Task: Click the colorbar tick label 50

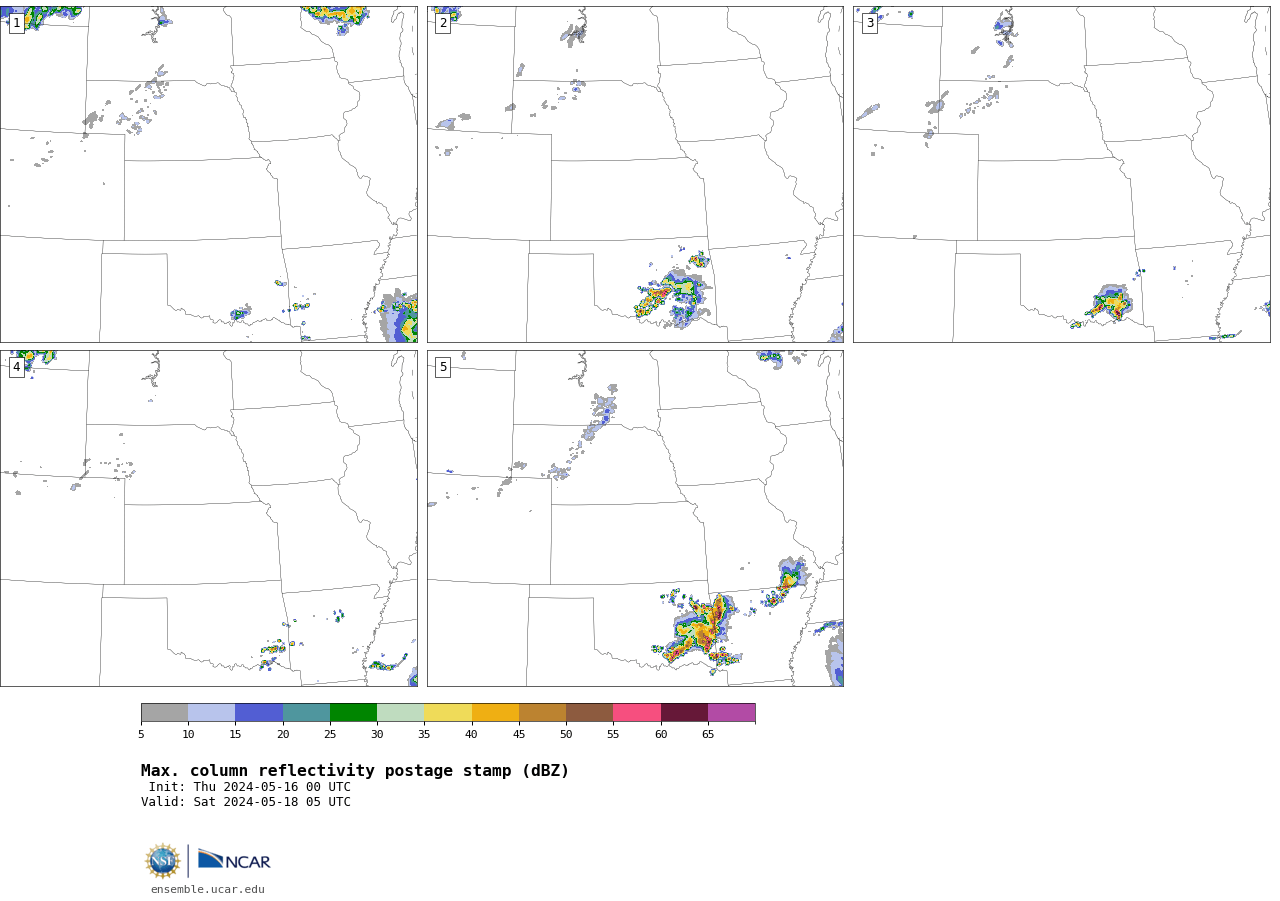Action: click(566, 735)
